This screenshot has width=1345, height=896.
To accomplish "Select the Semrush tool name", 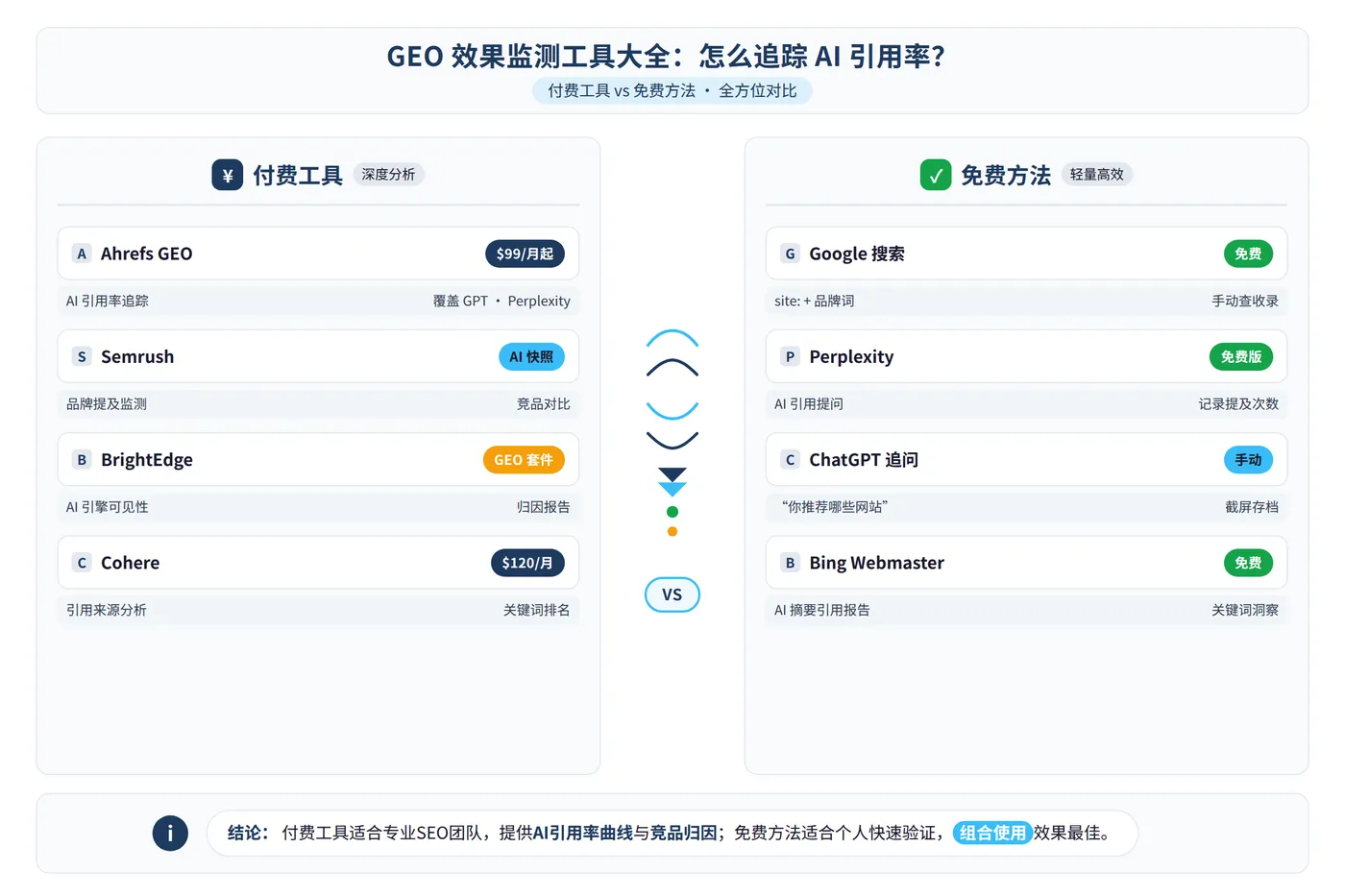I will click(x=137, y=356).
